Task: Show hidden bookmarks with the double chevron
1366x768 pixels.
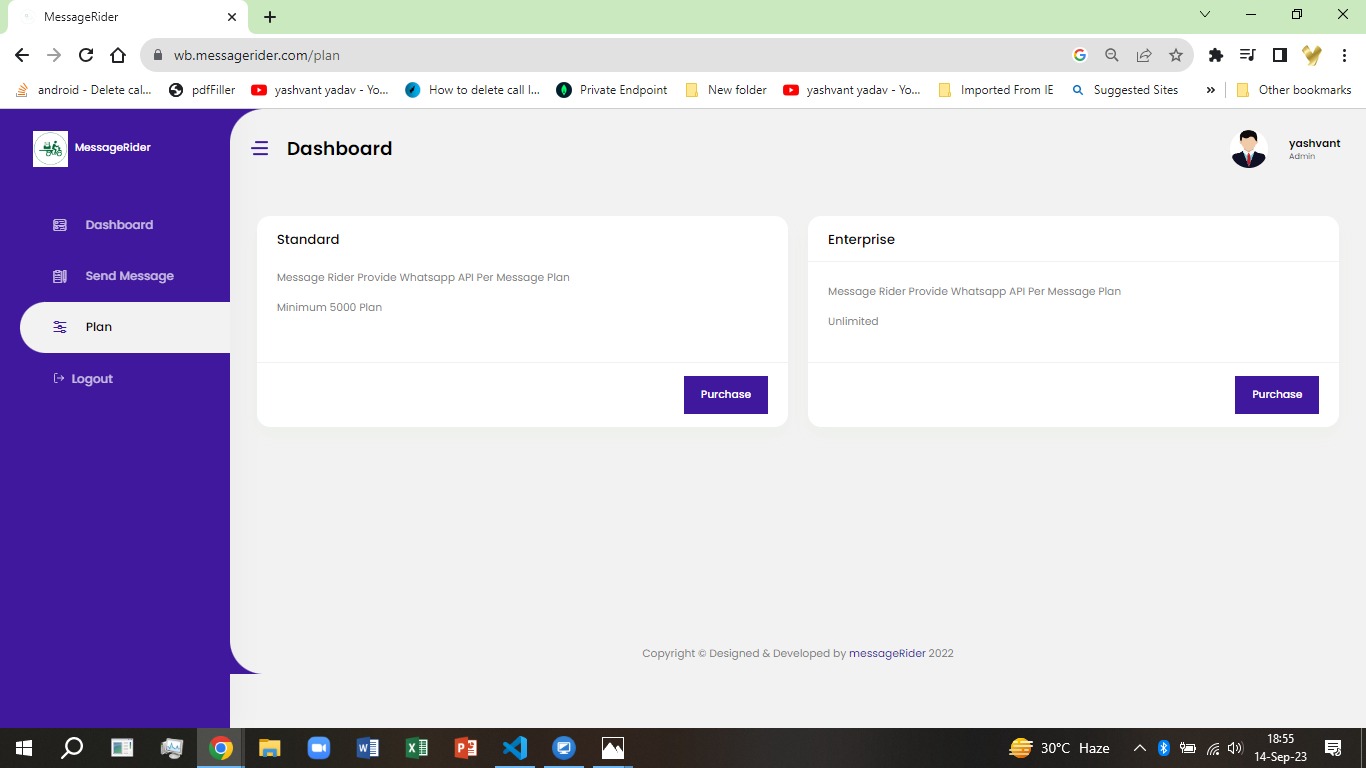Action: [1210, 90]
